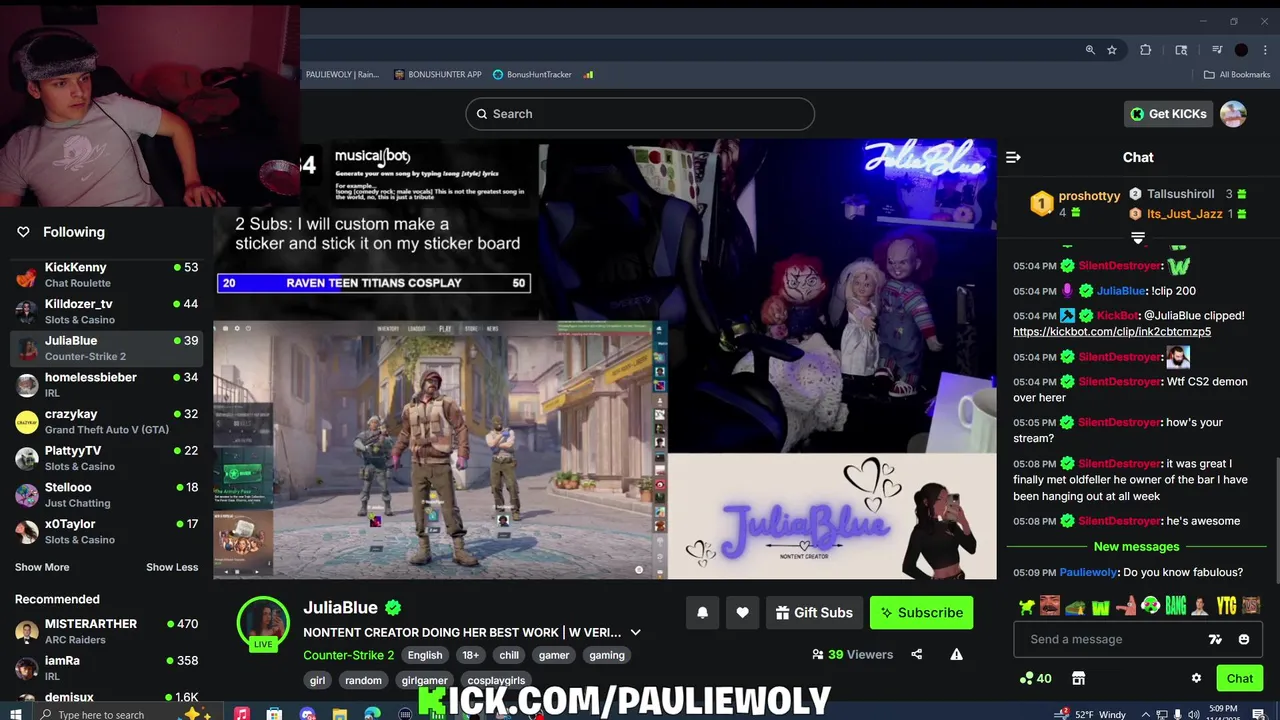1280x720 pixels.
Task: Open recommended MISTERARTHER channel
Action: [x=106, y=631]
